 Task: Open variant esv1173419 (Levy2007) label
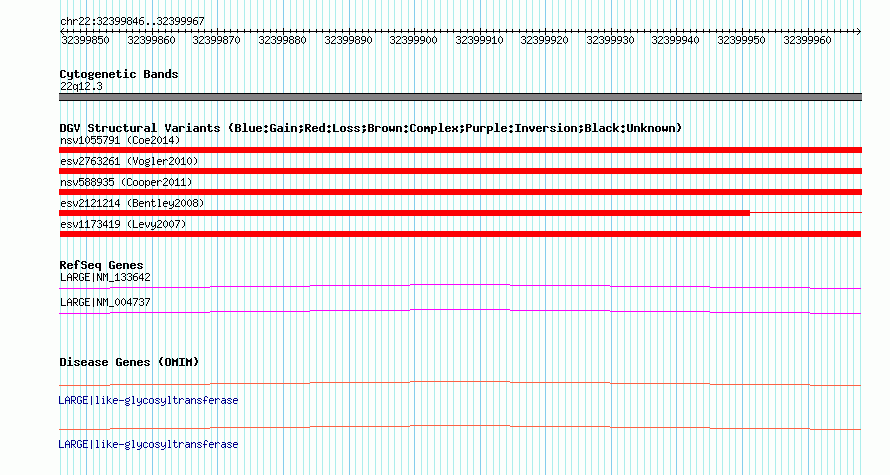(123, 224)
